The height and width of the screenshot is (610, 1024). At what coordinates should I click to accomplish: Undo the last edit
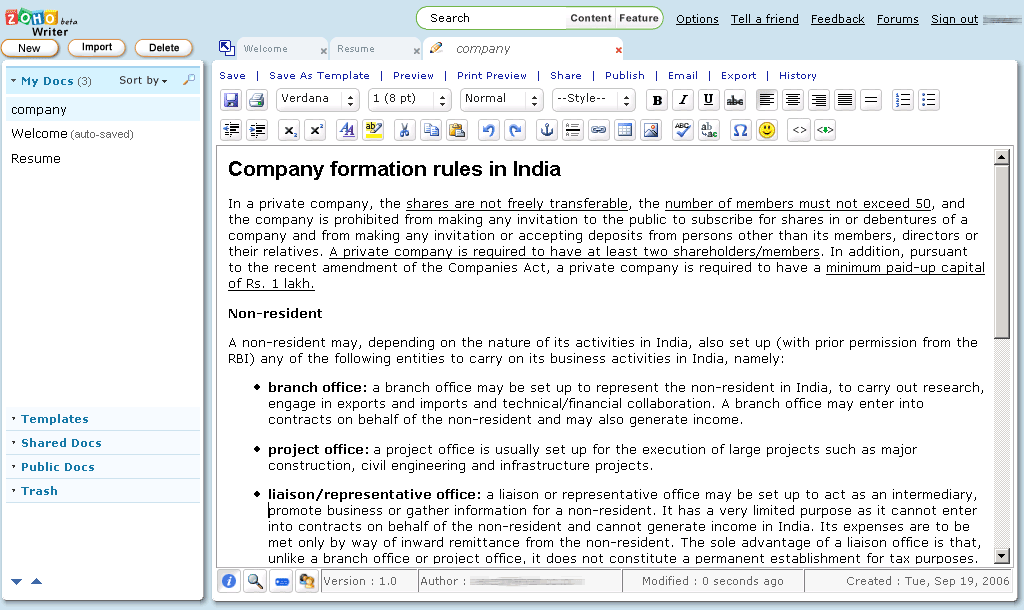pos(488,130)
